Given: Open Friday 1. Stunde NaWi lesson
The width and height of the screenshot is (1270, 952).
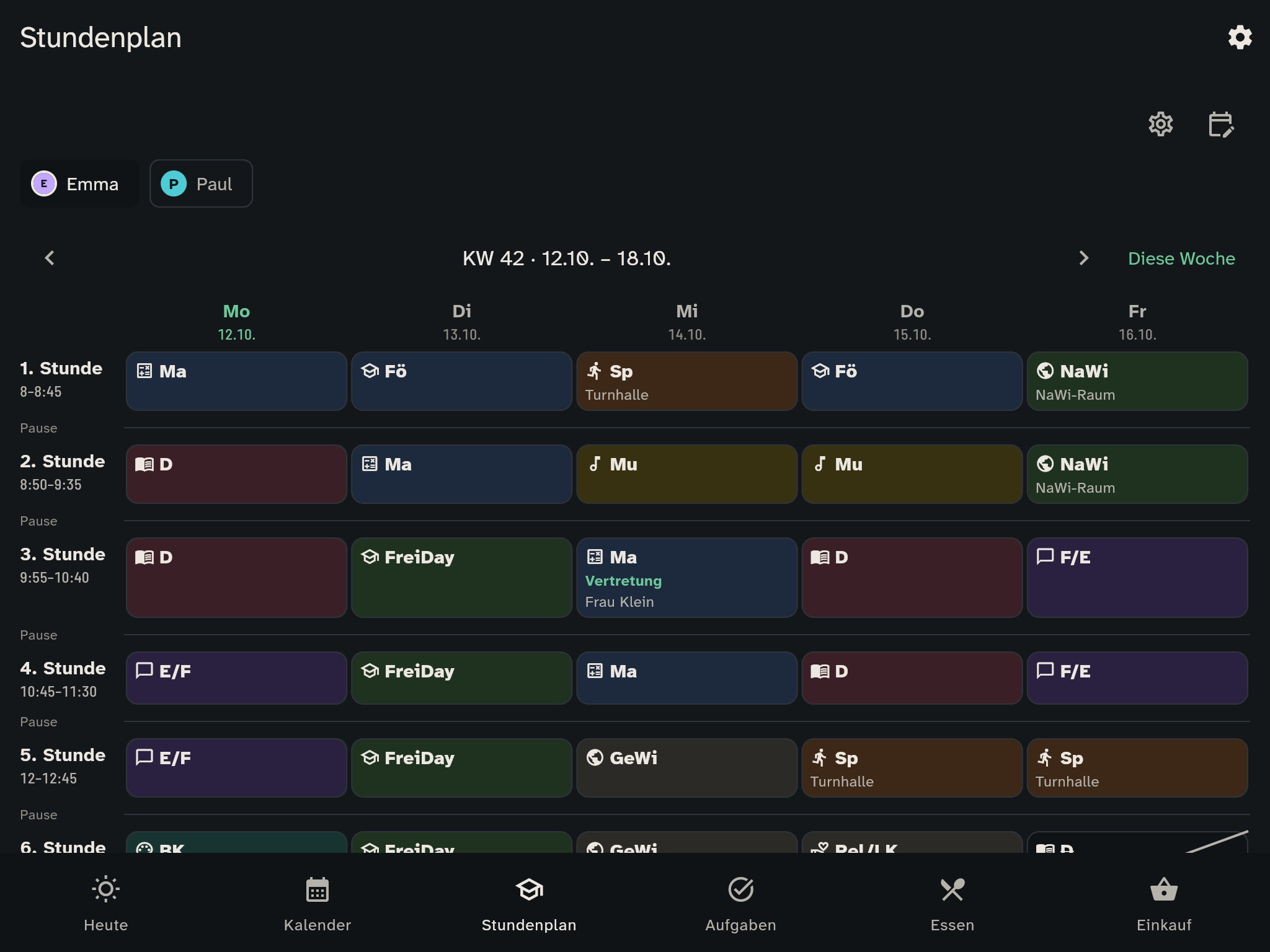Looking at the screenshot, I should click(x=1137, y=381).
